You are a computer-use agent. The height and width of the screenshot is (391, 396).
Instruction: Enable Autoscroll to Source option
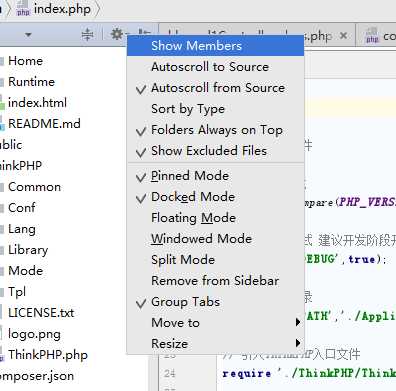point(215,67)
